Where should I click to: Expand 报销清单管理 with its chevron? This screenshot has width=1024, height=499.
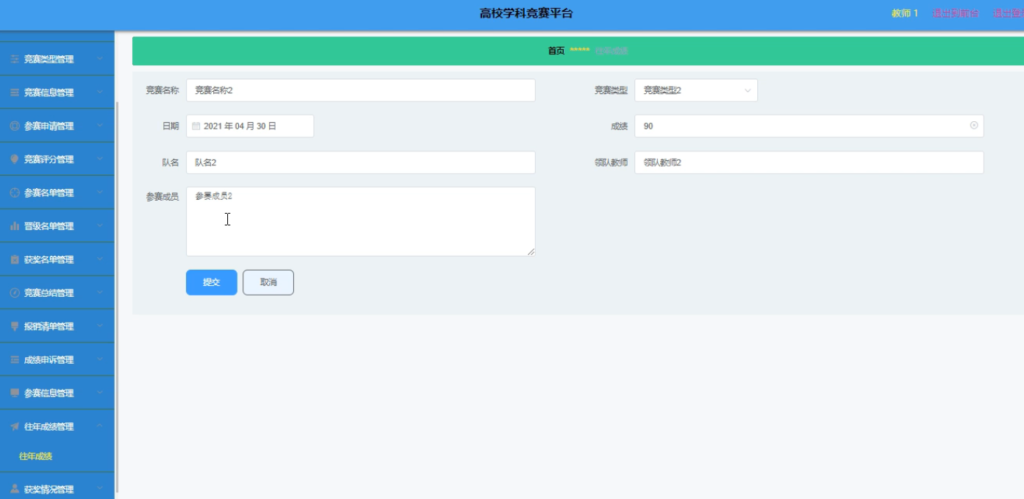[x=100, y=326]
